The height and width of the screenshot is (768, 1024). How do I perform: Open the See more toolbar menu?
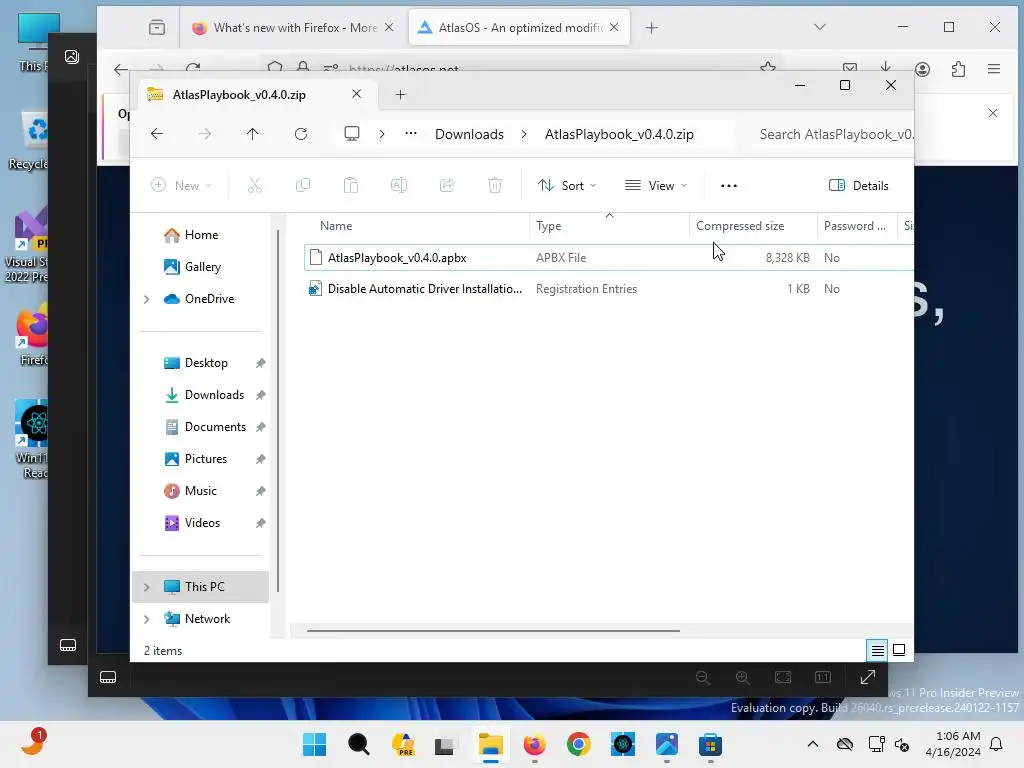(x=729, y=185)
